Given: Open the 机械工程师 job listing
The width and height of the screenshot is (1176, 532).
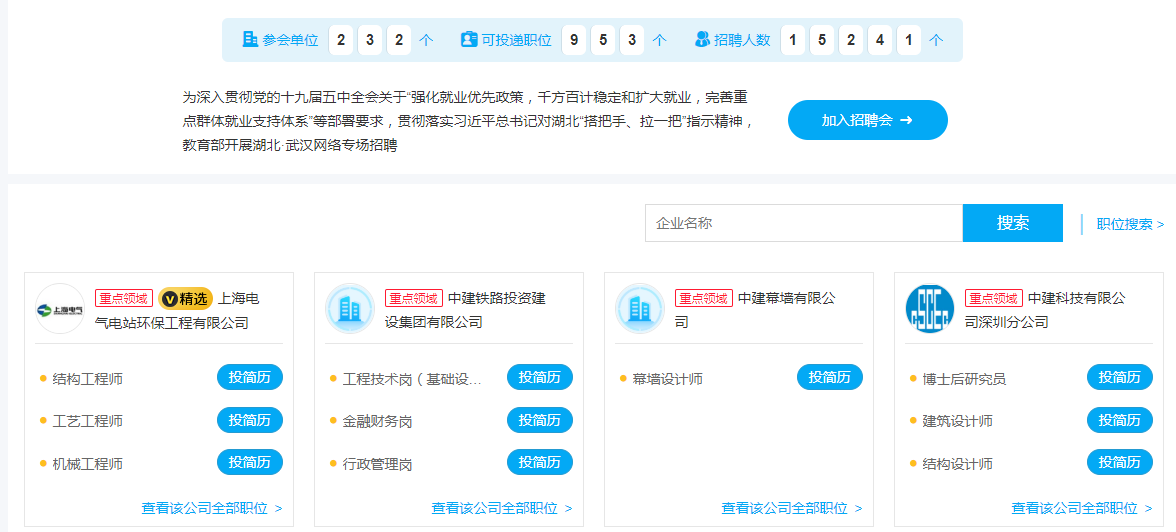Looking at the screenshot, I should pos(88,464).
